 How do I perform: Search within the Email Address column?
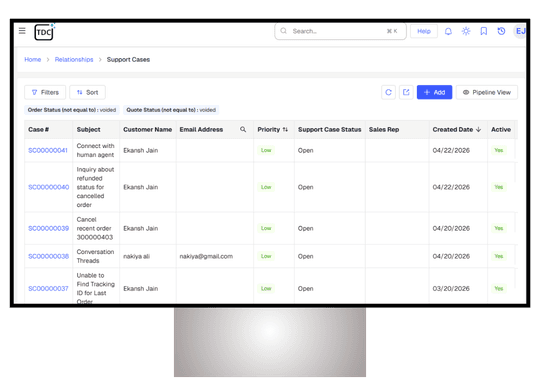(x=243, y=129)
